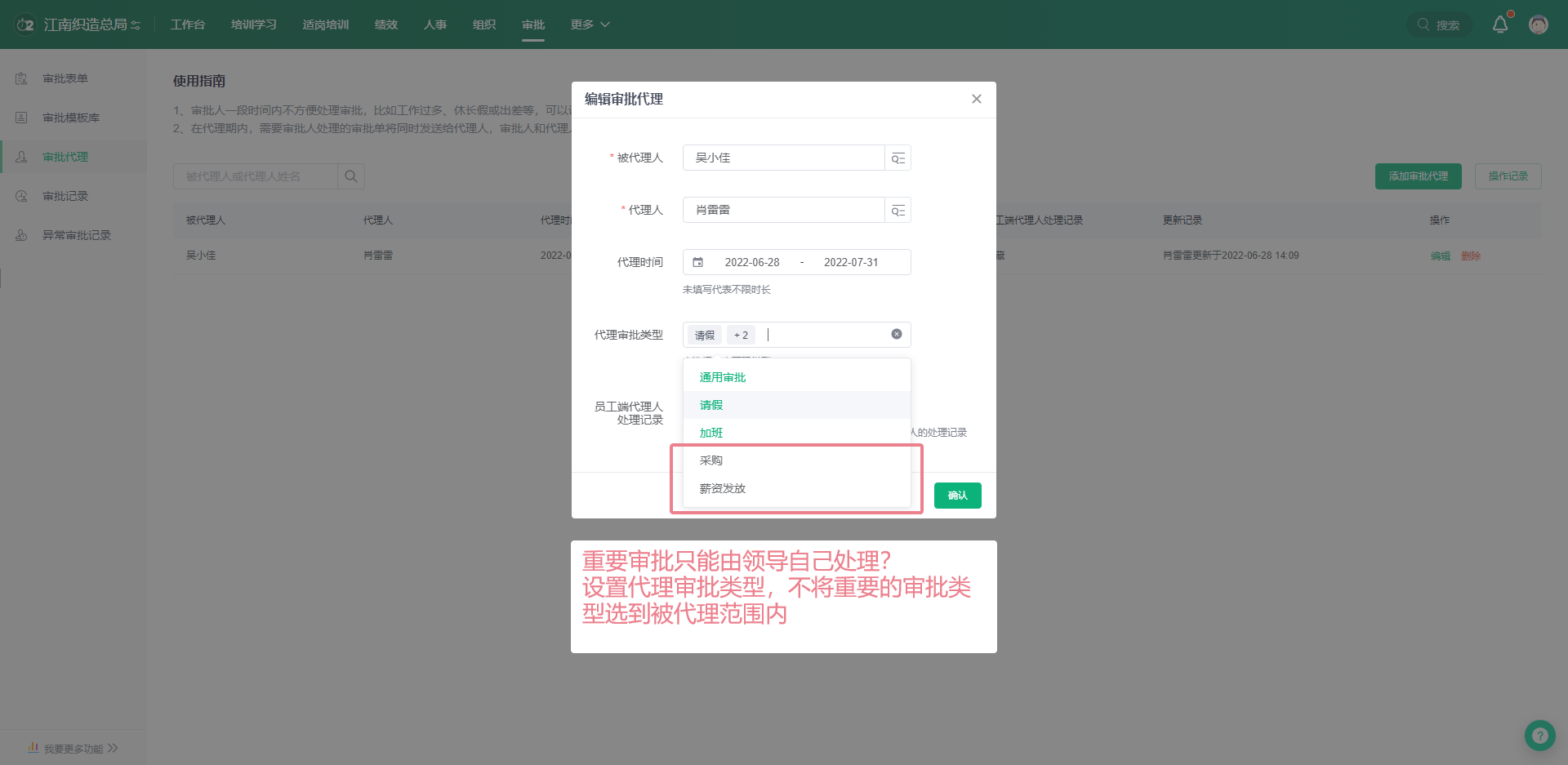Open 审批模板库 in the sidebar
Image resolution: width=1568 pixels, height=765 pixels.
pos(71,118)
